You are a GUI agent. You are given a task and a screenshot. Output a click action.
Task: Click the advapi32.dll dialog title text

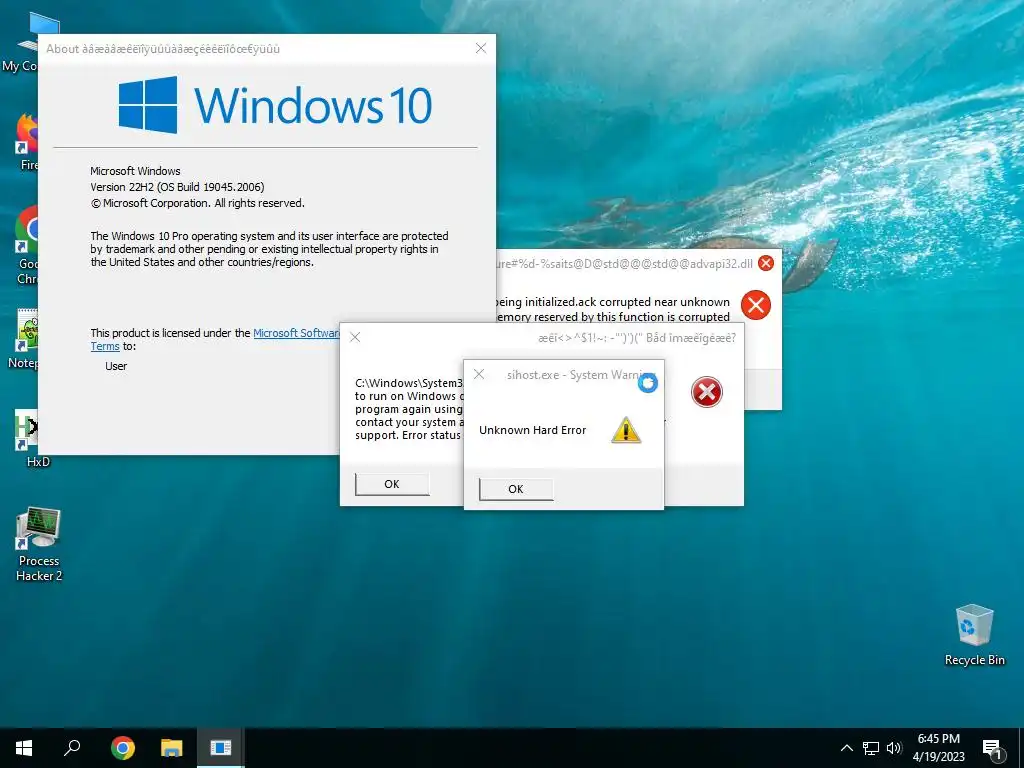tap(625, 264)
